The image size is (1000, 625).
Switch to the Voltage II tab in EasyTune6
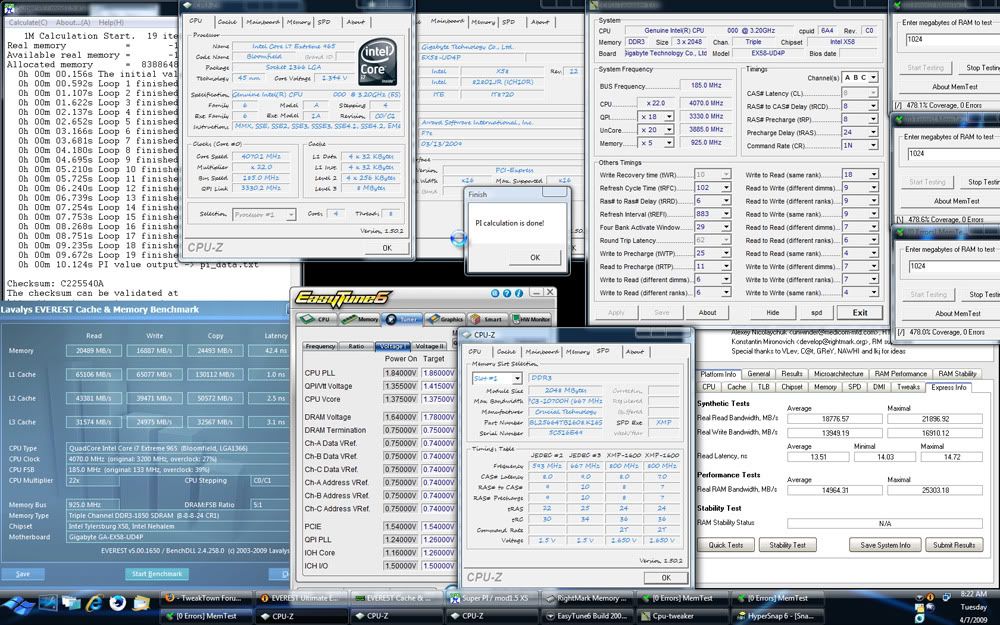point(430,346)
